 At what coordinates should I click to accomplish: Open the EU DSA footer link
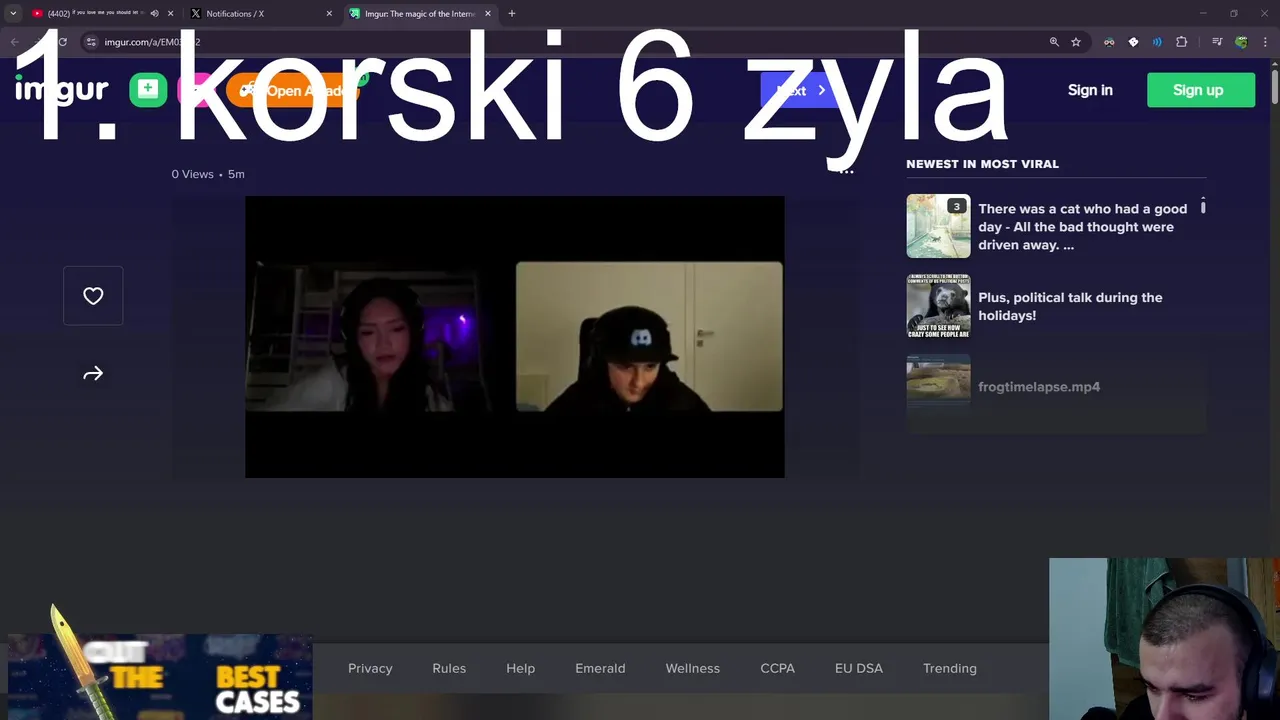[x=859, y=668]
